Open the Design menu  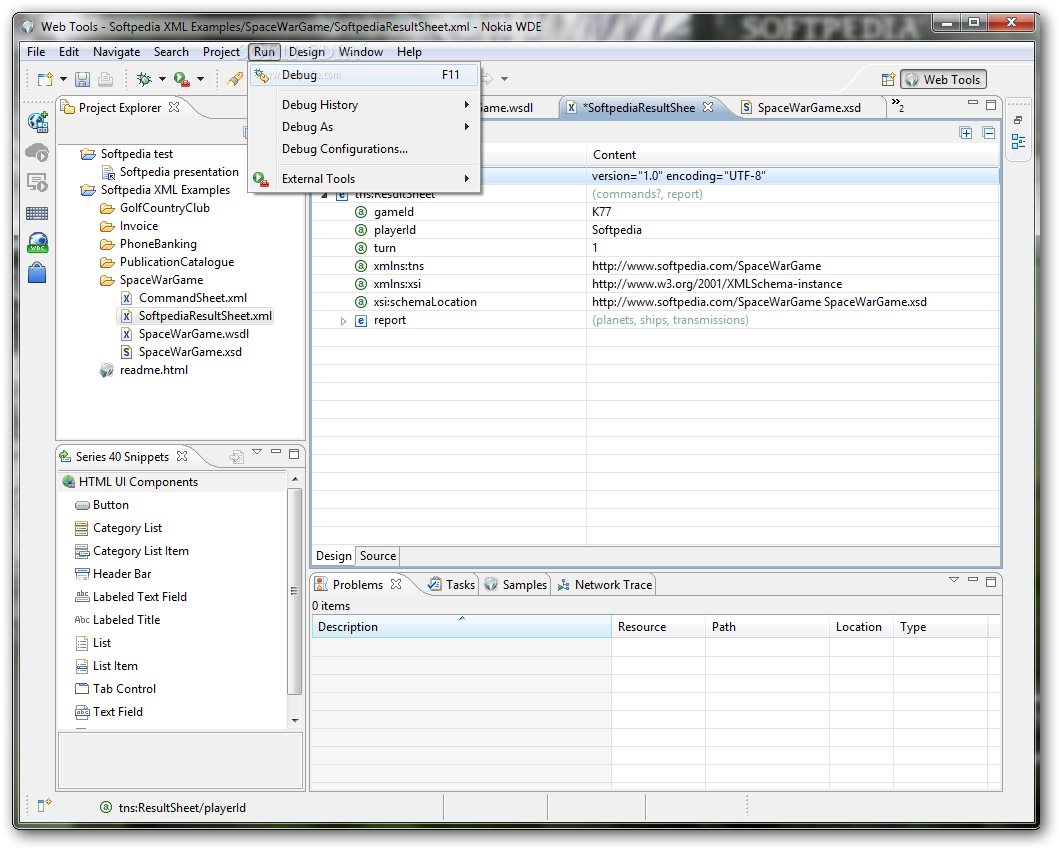click(x=307, y=51)
